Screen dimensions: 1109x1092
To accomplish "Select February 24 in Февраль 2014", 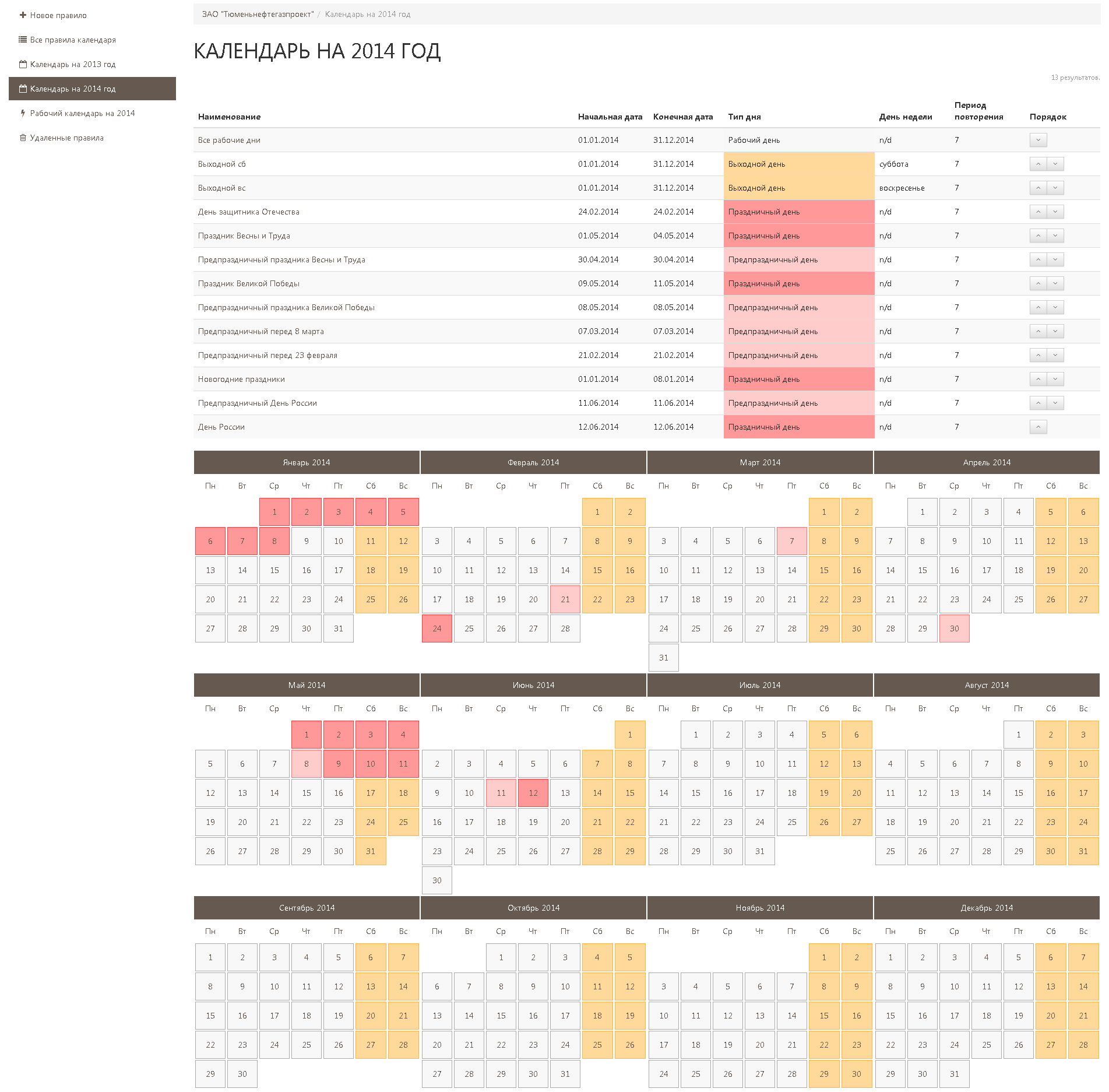I will click(437, 628).
